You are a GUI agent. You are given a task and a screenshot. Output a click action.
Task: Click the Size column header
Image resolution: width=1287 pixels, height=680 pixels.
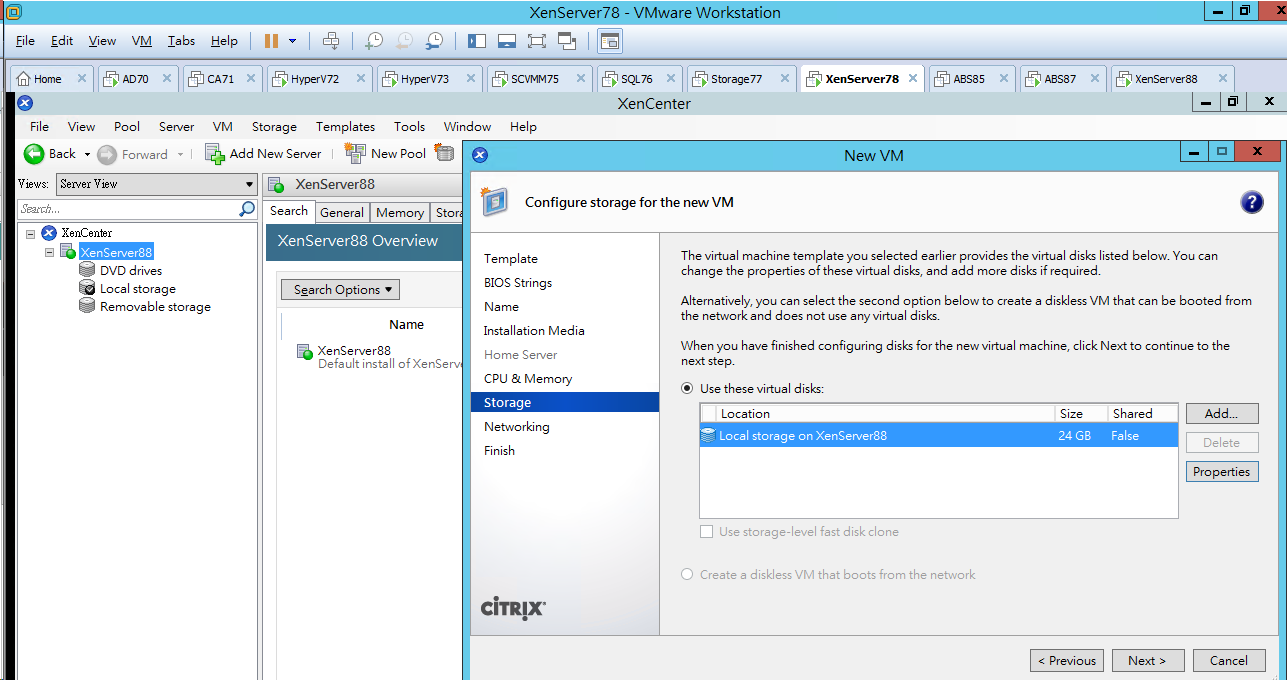pyautogui.click(x=1082, y=413)
